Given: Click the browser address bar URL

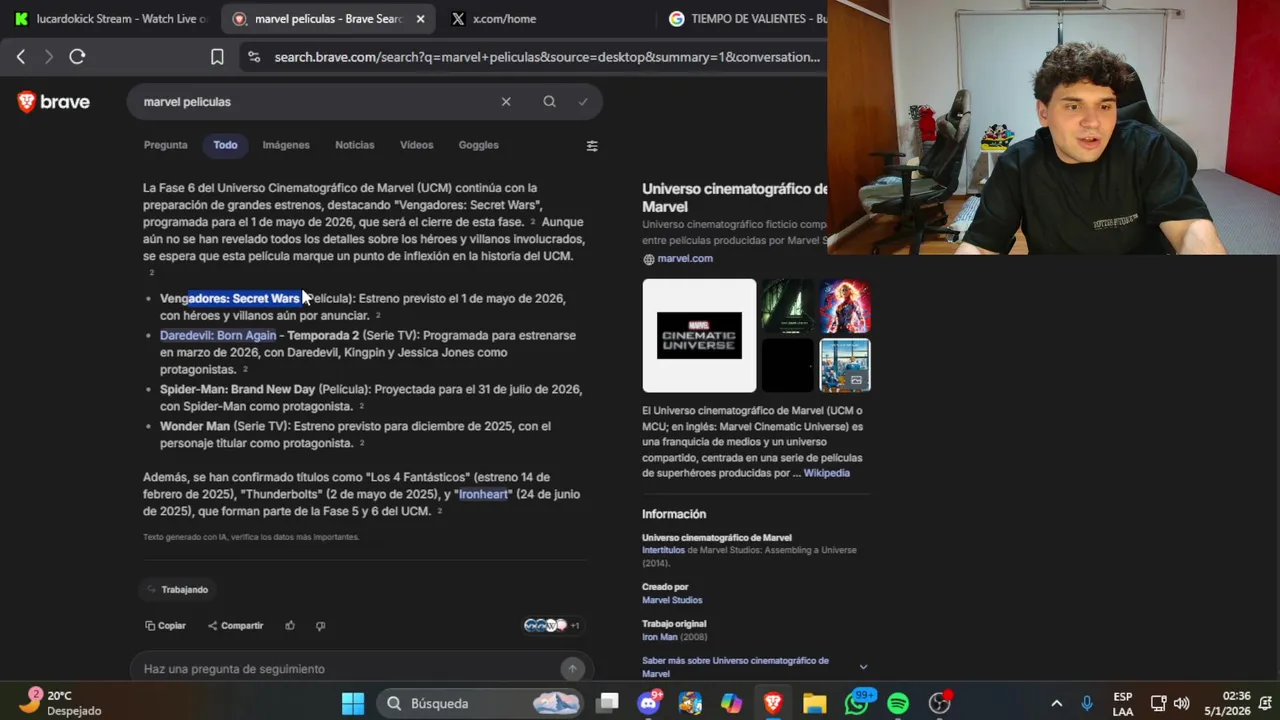Looking at the screenshot, I should click(547, 57).
